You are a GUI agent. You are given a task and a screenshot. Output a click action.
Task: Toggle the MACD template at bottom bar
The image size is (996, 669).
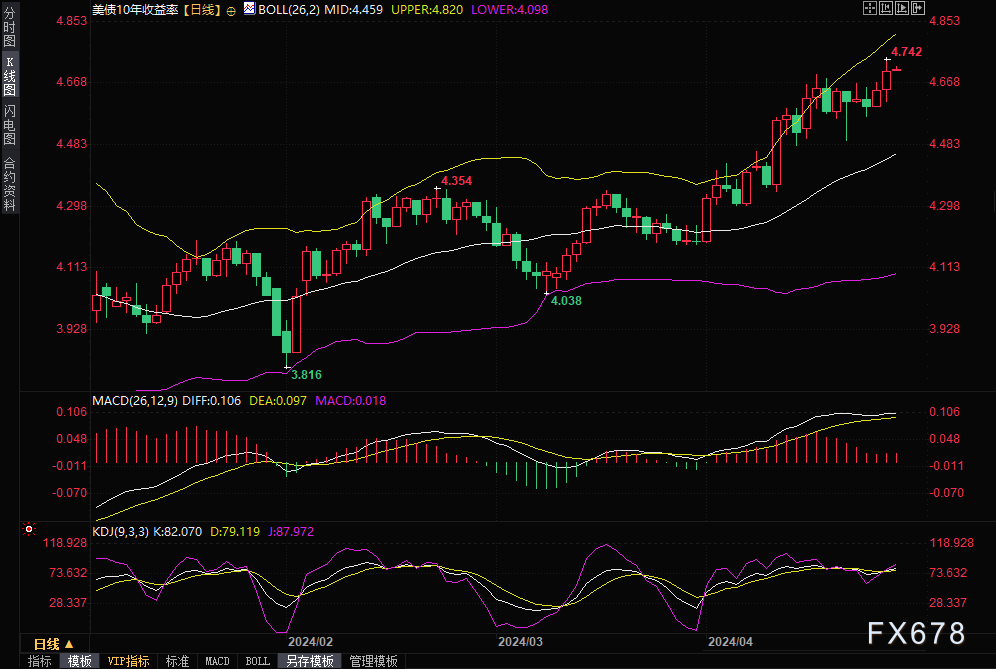tap(217, 661)
